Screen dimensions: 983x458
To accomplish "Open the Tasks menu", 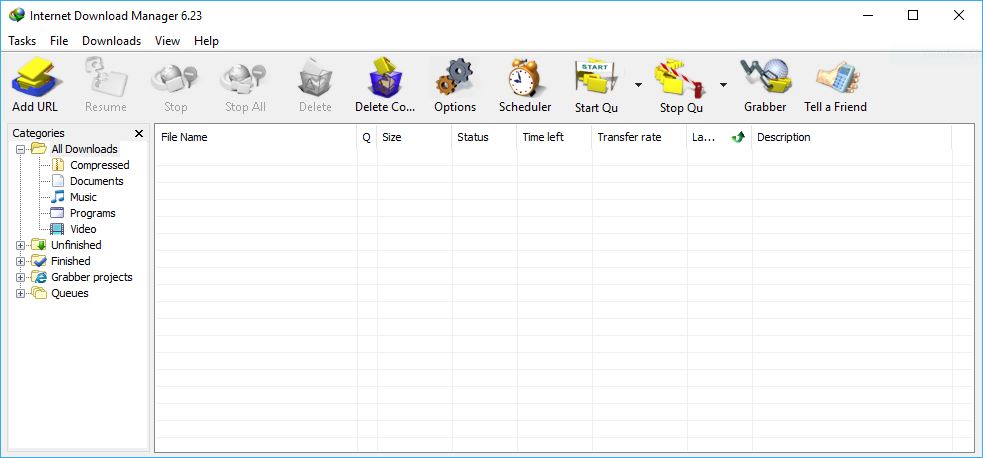I will tap(22, 41).
